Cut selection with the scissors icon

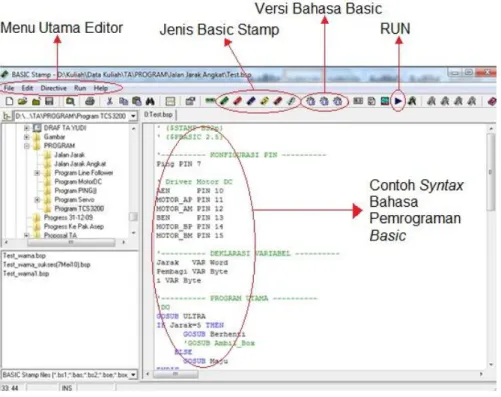pos(110,101)
